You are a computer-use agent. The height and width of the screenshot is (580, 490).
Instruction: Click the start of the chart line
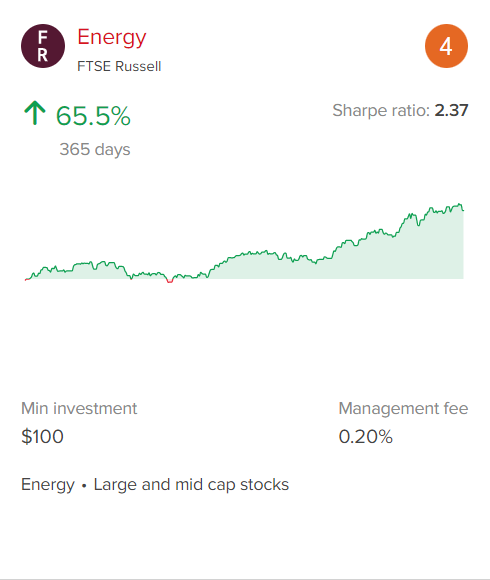click(x=26, y=280)
